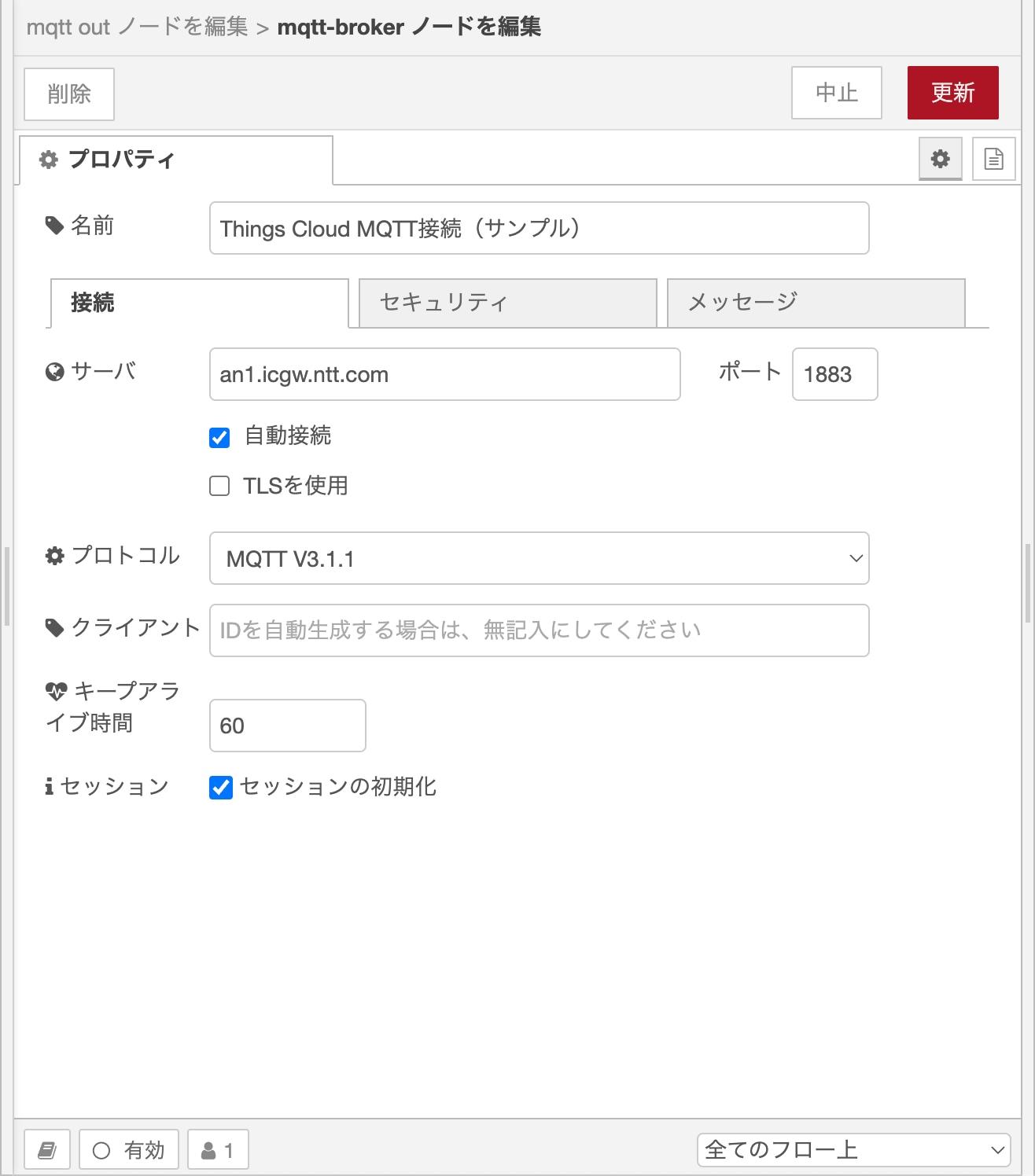Toggle the 有効 enabled state button

coord(129,1150)
